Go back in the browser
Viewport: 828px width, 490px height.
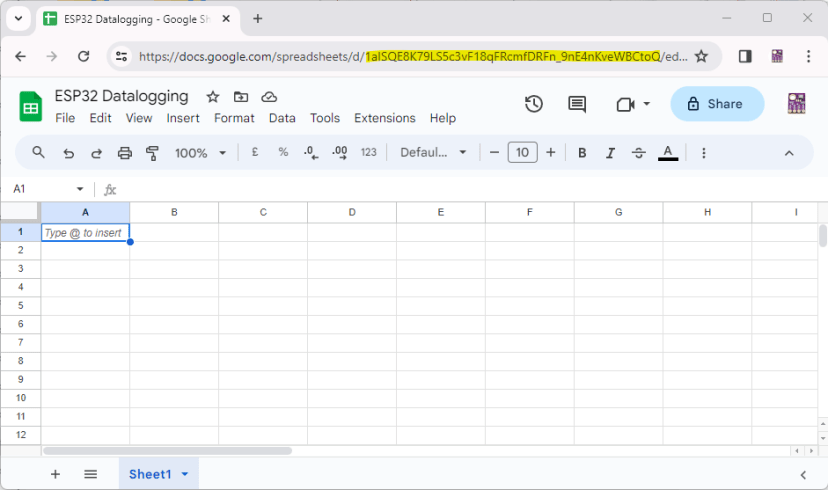(21, 56)
